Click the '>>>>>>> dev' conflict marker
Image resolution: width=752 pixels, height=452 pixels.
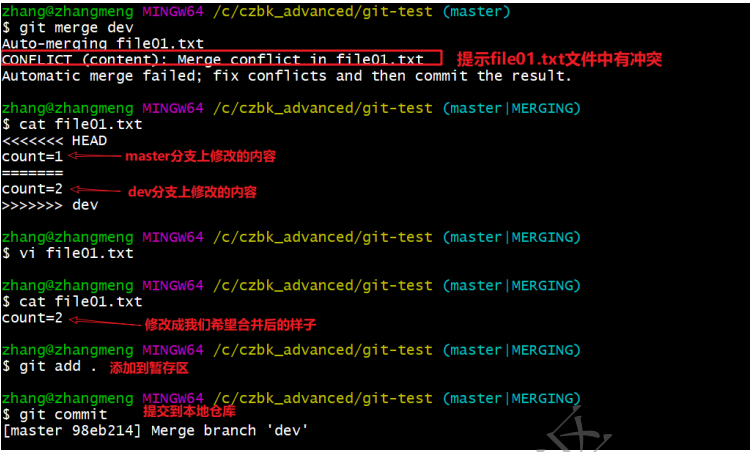tap(50, 205)
